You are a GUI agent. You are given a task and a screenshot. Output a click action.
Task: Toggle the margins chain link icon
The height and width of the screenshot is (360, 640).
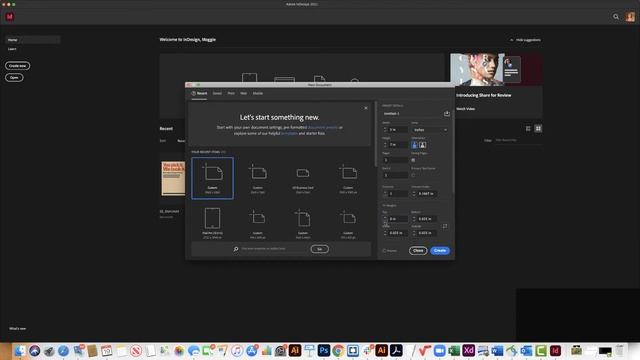[445, 226]
